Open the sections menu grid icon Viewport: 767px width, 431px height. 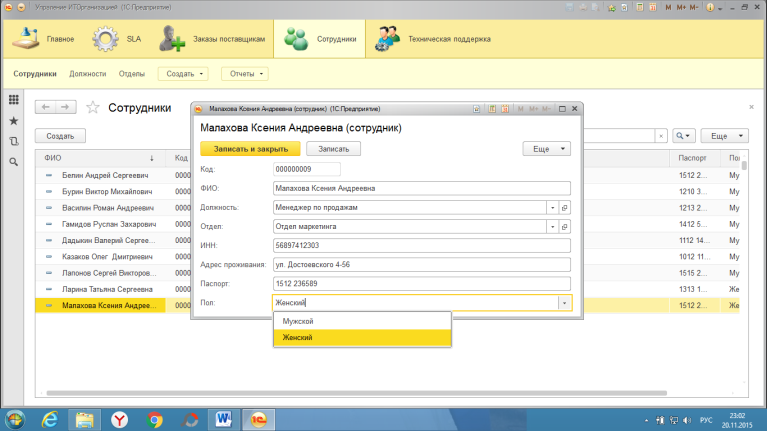point(14,99)
